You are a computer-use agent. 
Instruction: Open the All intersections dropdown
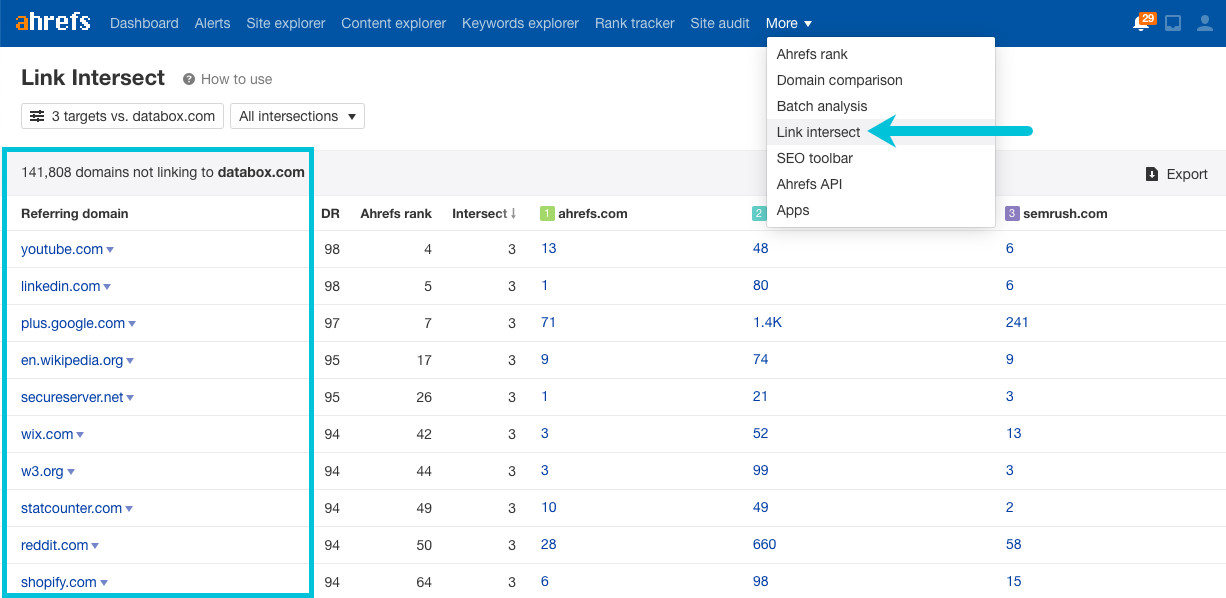[297, 116]
